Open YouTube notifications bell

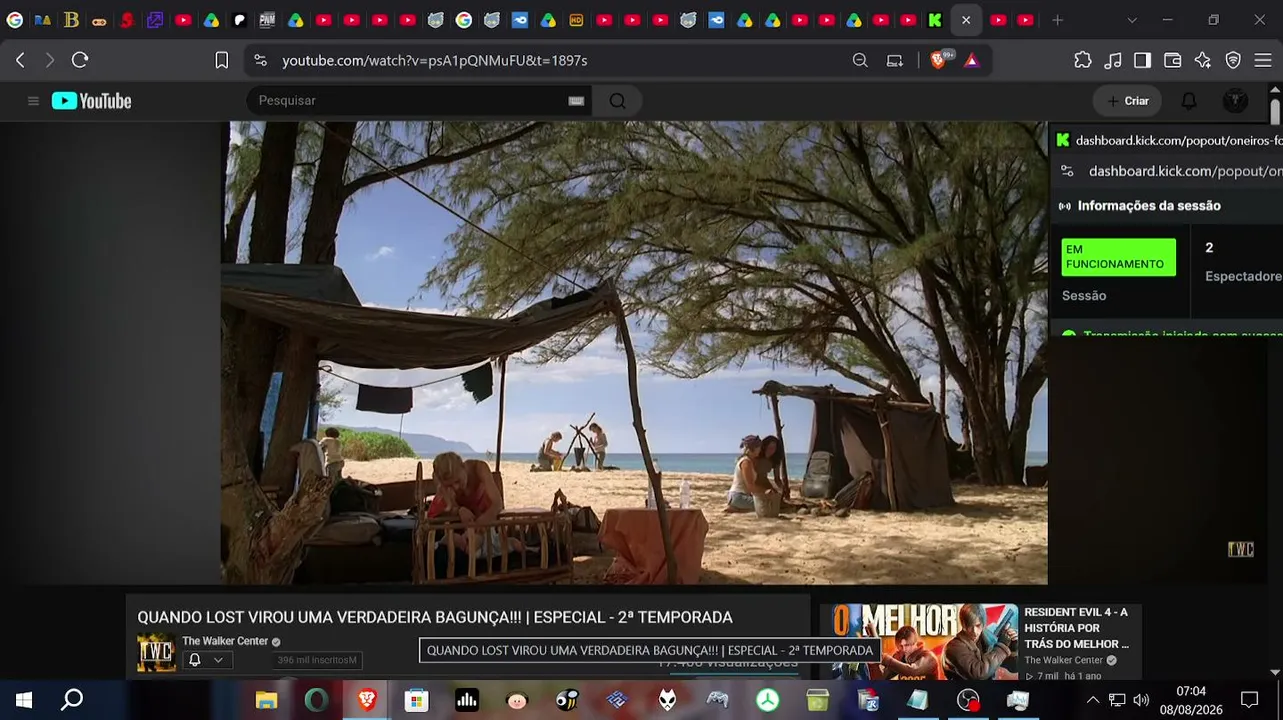coord(1189,101)
